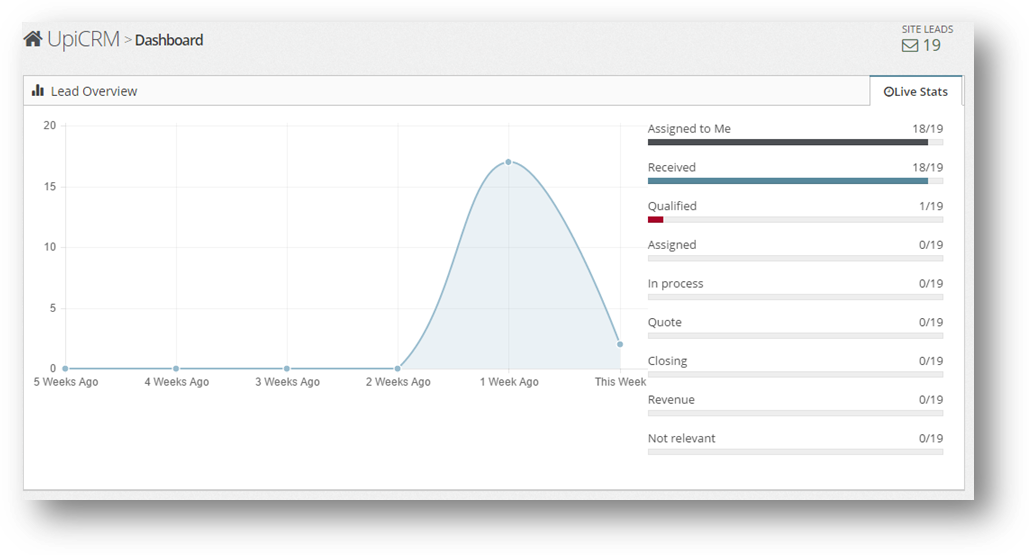This screenshot has width=1029, height=555.
Task: Click the blue Received progress bar
Action: click(x=794, y=181)
